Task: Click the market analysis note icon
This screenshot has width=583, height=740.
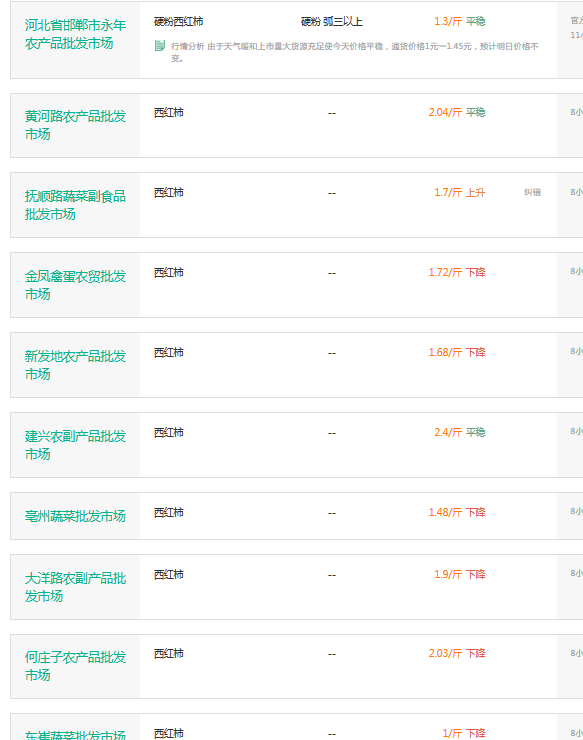Action: point(160,46)
